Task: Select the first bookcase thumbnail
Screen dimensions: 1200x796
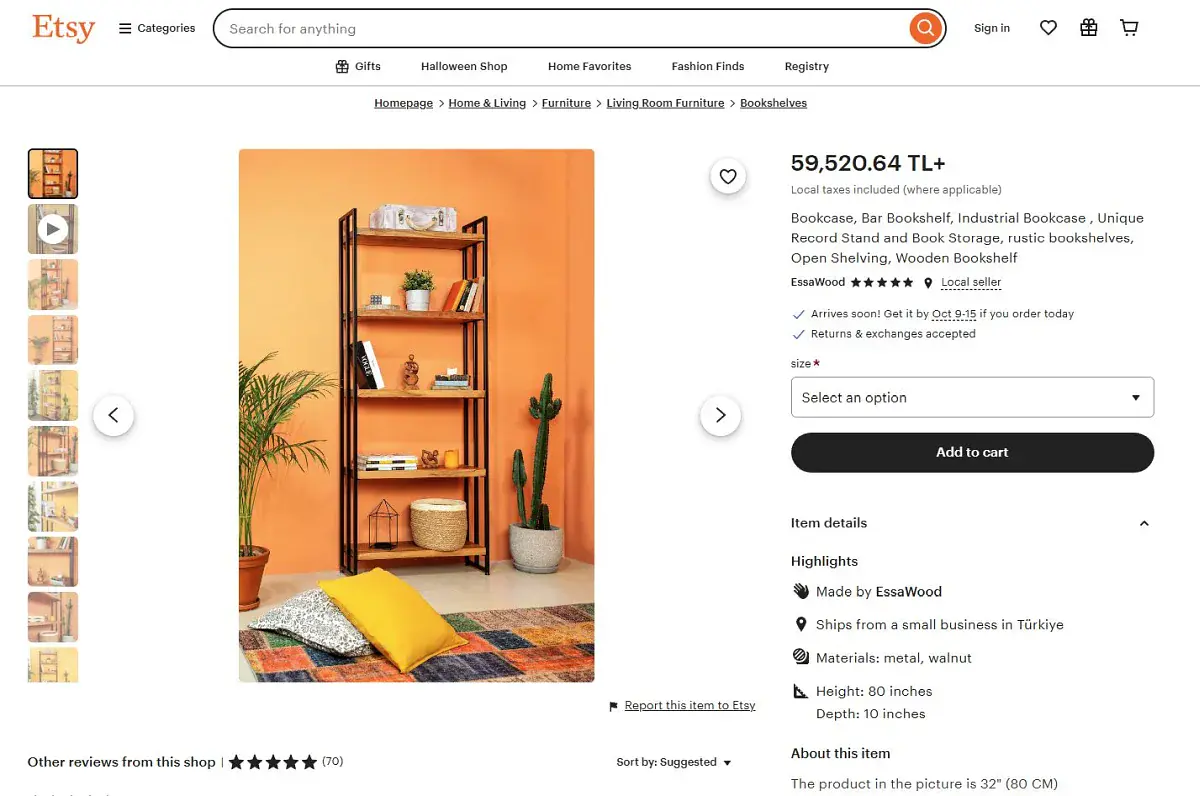Action: click(53, 174)
